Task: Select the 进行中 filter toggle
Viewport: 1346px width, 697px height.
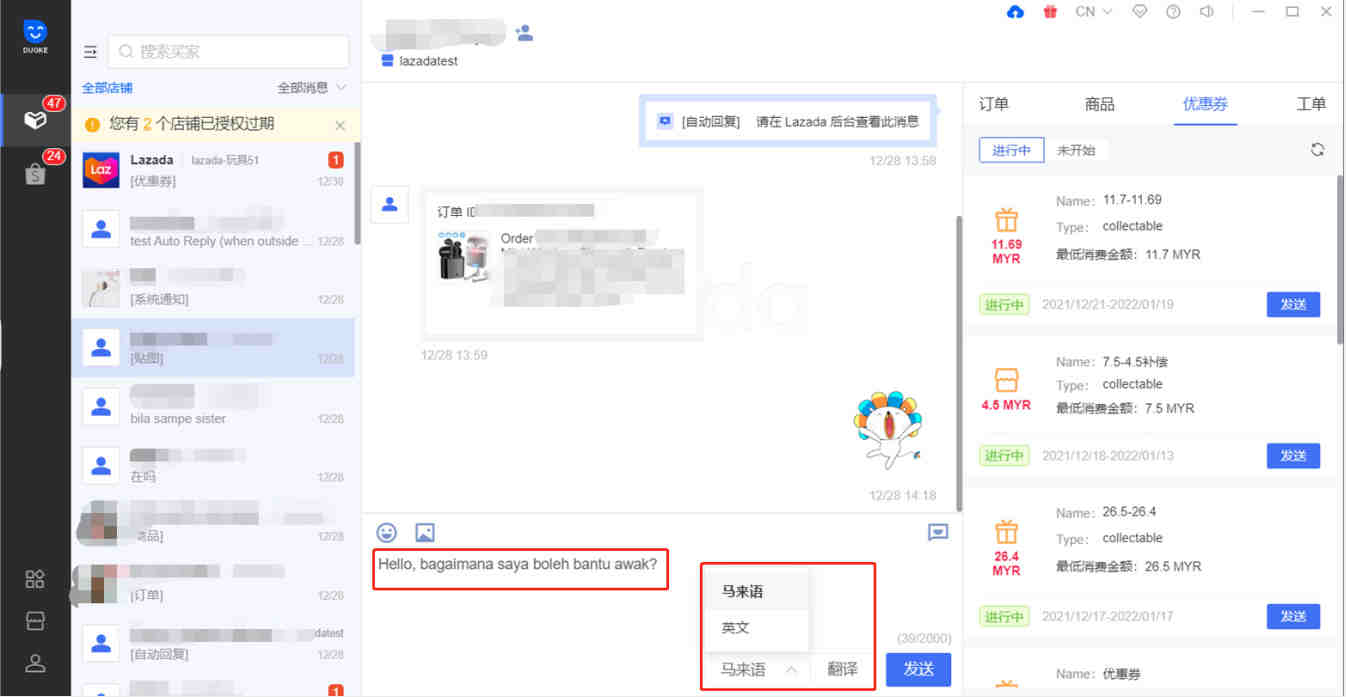Action: (x=1011, y=150)
